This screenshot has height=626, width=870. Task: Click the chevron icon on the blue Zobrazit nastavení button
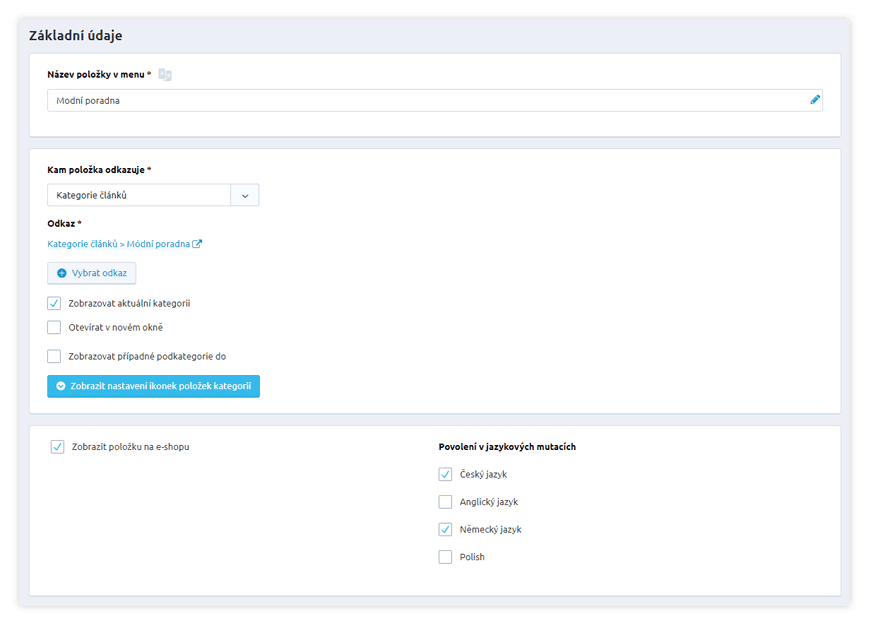61,386
